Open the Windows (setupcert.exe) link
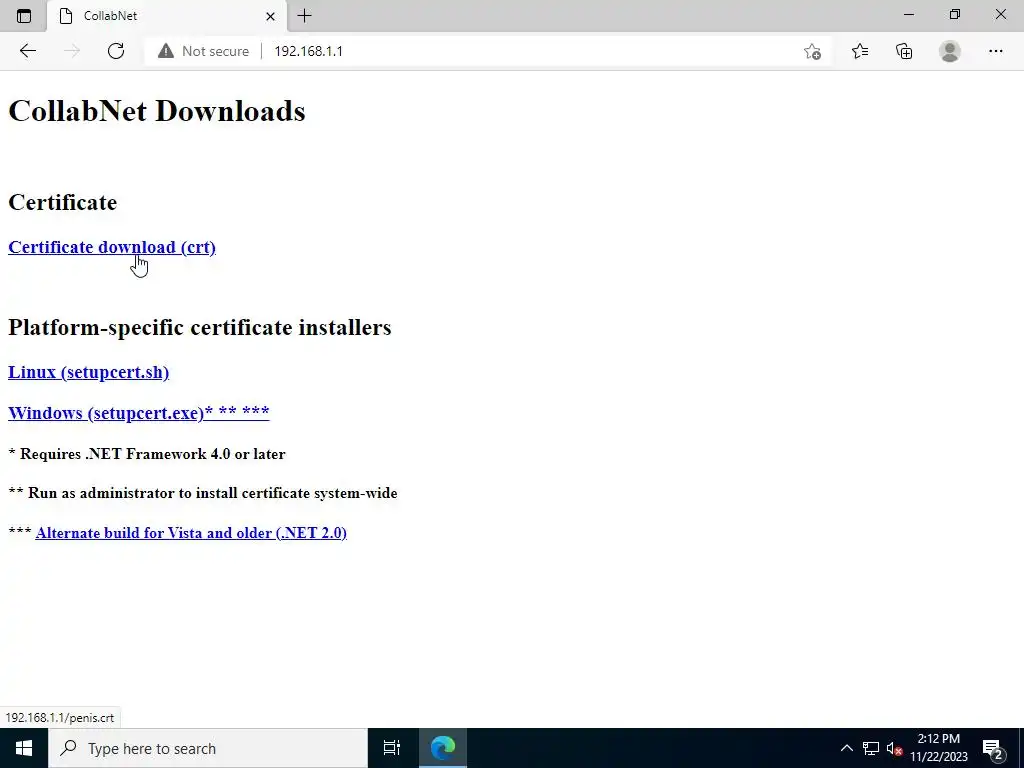Screen dimensions: 1024x768 [138, 413]
